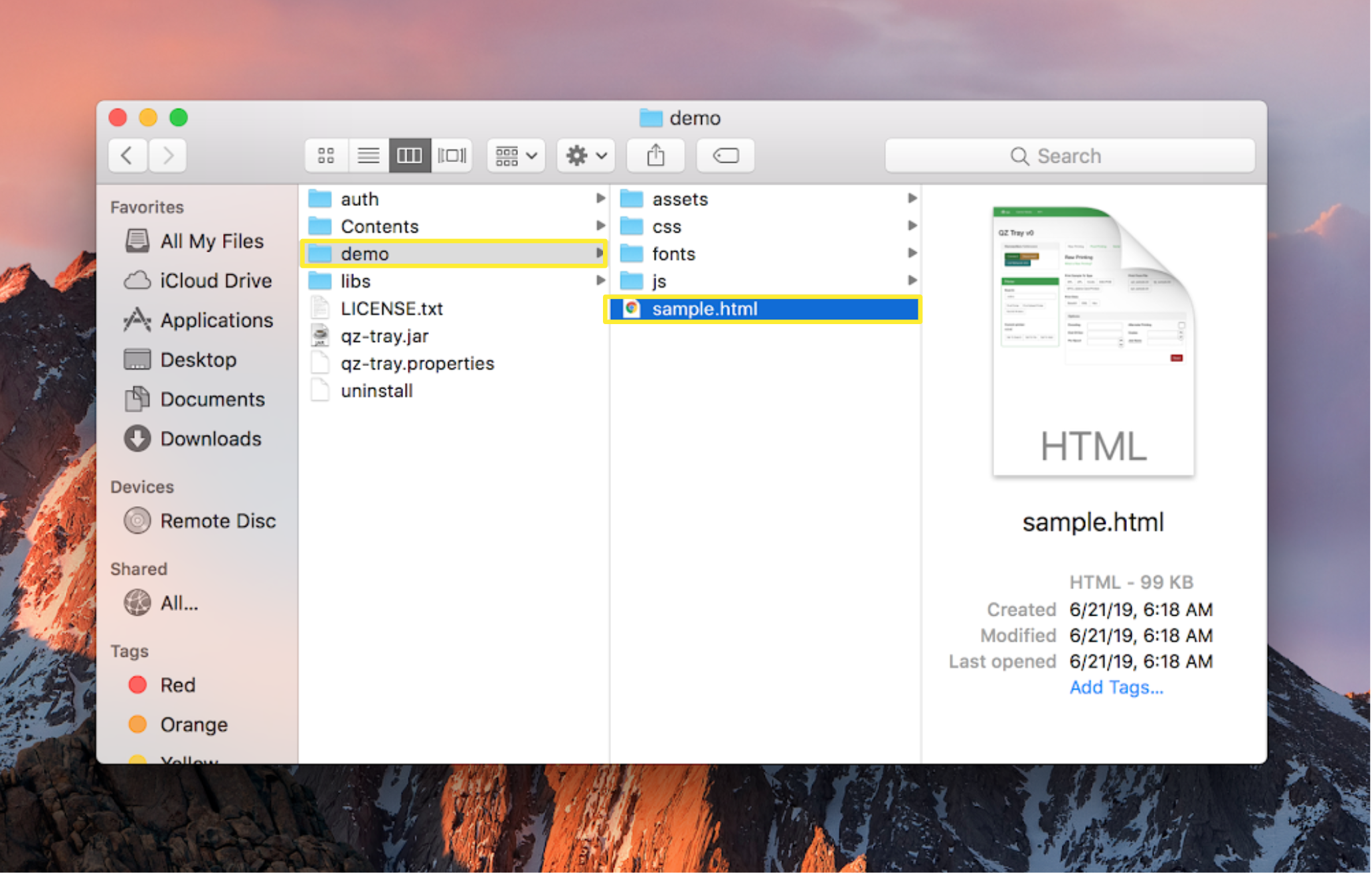Open the libs folder
This screenshot has width=1372, height=874.
[355, 282]
